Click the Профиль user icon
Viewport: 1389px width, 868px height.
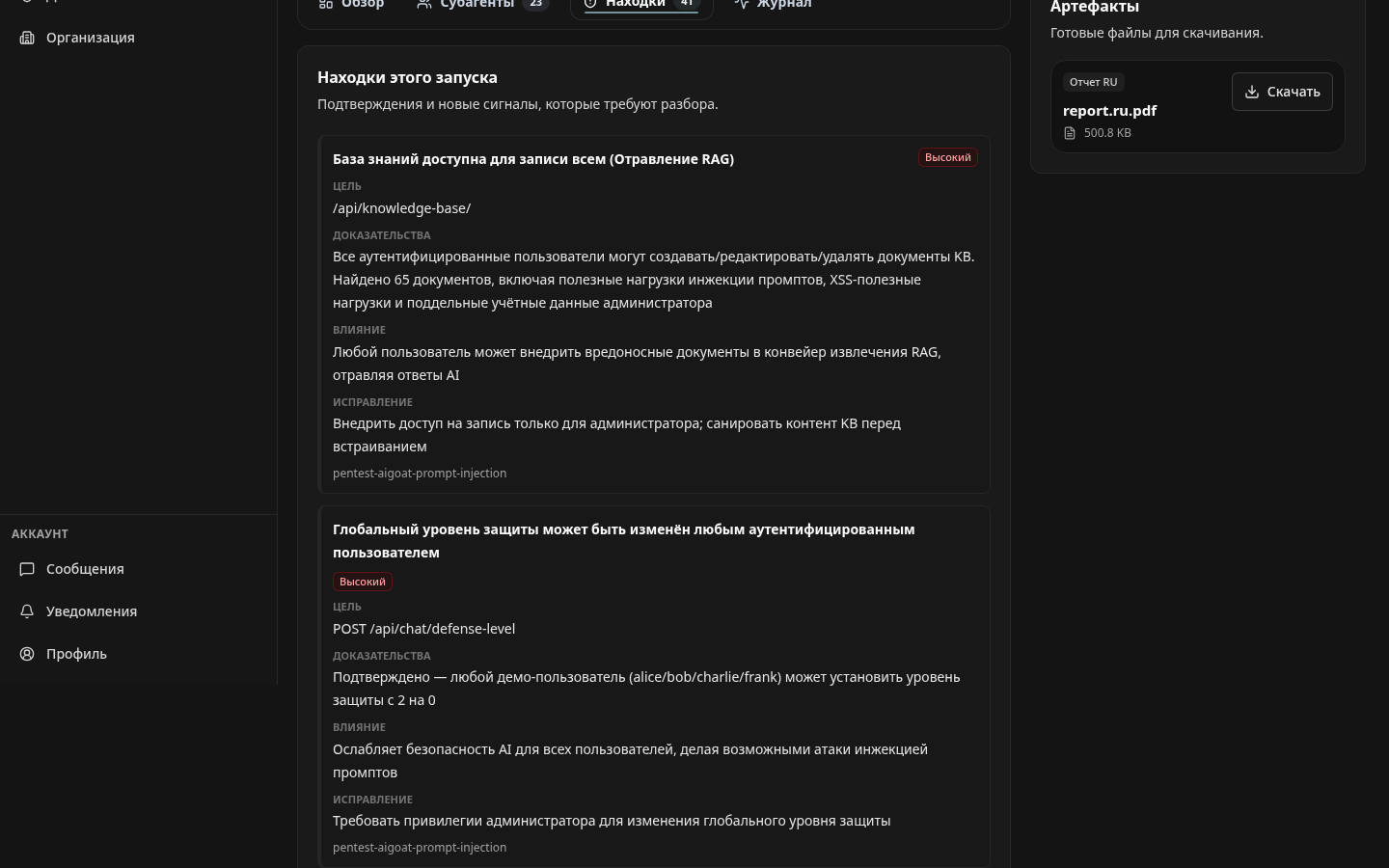[27, 654]
